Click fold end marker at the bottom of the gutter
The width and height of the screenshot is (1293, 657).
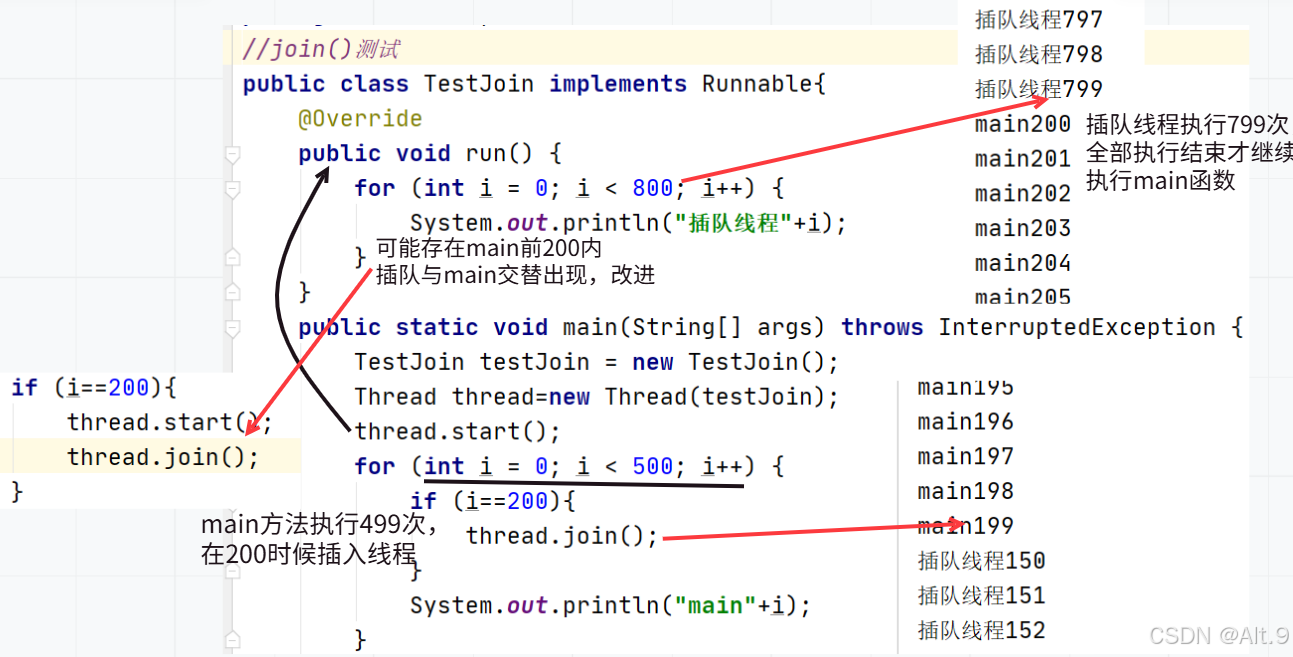232,640
